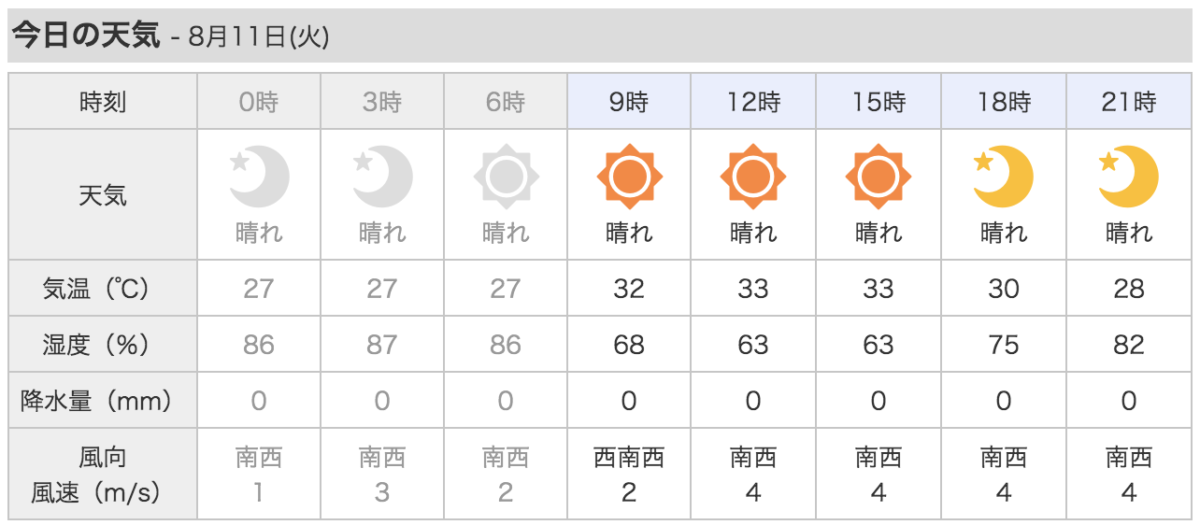Select the 降水量（mm） row label
The height and width of the screenshot is (525, 1200).
(103, 401)
